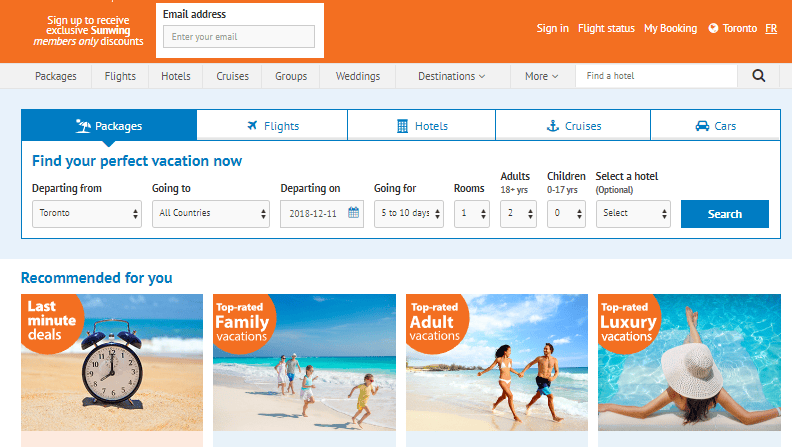Click the airplane icon on the Flights tab
The width and height of the screenshot is (792, 447).
click(252, 125)
